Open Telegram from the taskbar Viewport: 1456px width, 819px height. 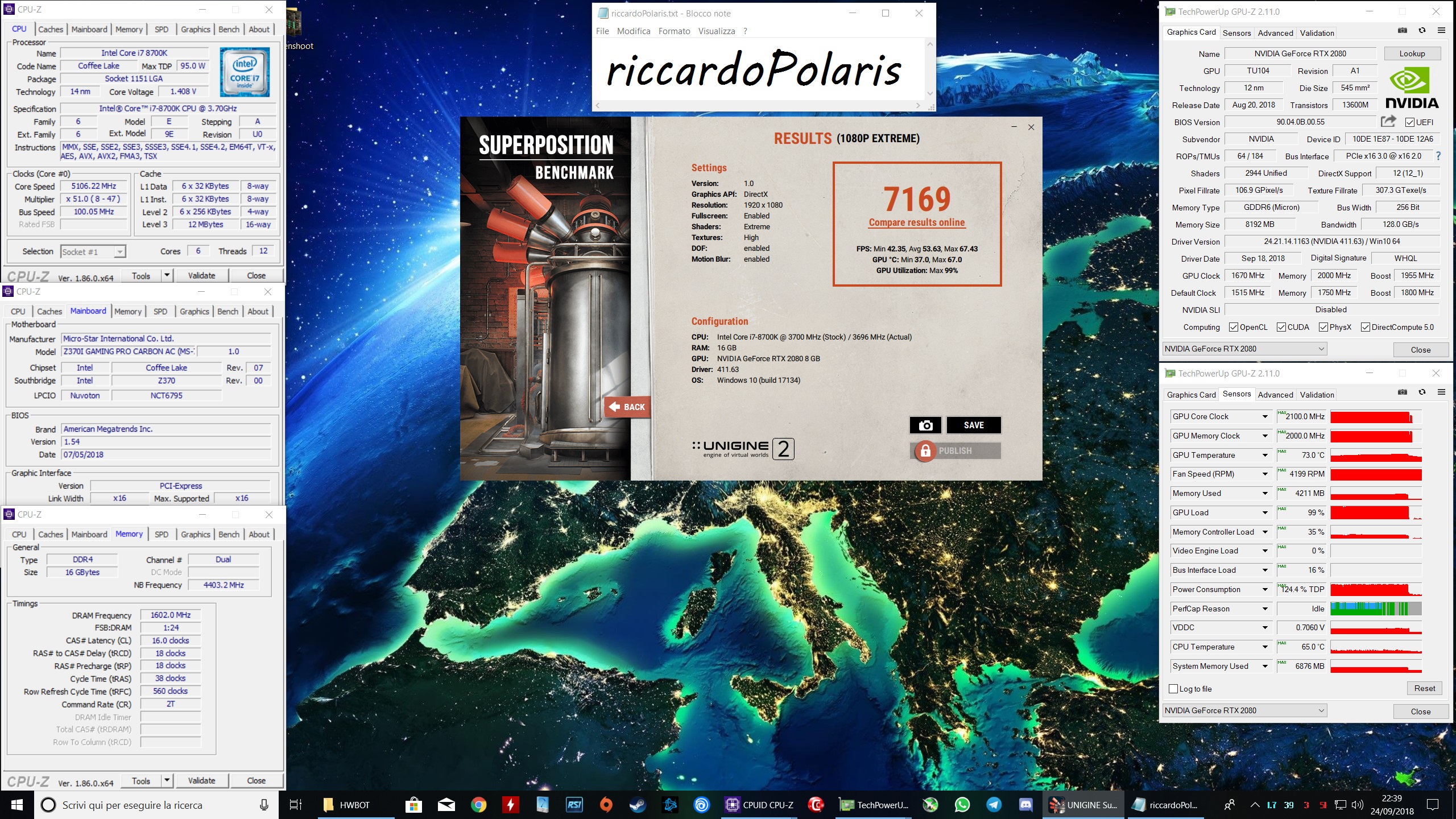click(994, 805)
